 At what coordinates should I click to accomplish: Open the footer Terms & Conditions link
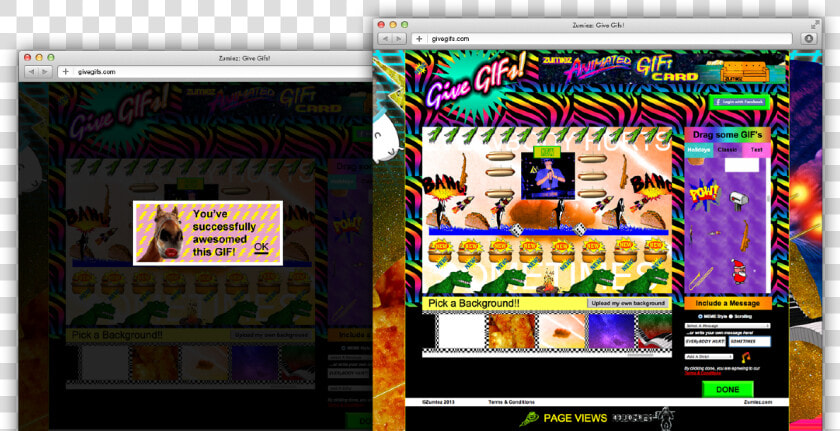tap(511, 402)
